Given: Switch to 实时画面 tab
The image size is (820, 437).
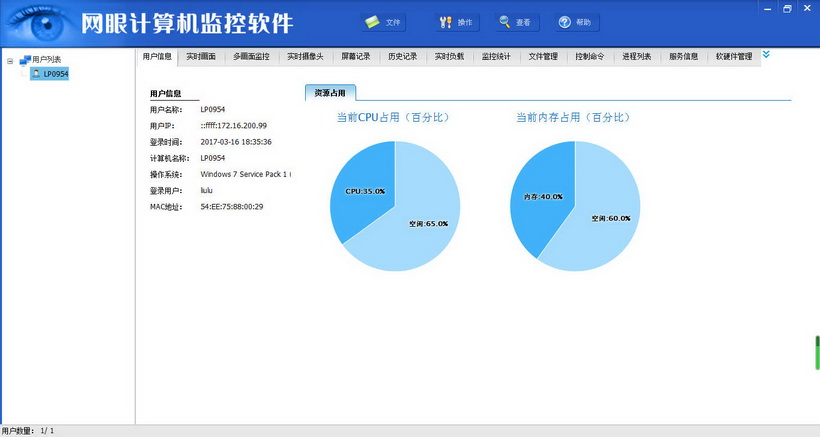Looking at the screenshot, I should [201, 56].
